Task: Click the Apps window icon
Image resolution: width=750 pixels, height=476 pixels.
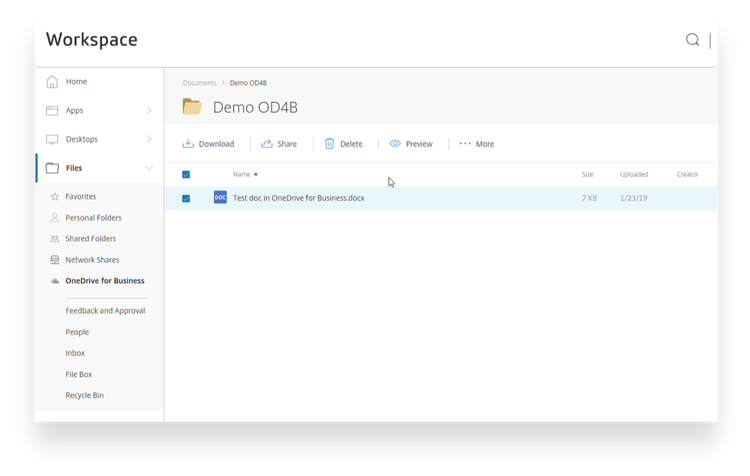Action: click(x=52, y=111)
